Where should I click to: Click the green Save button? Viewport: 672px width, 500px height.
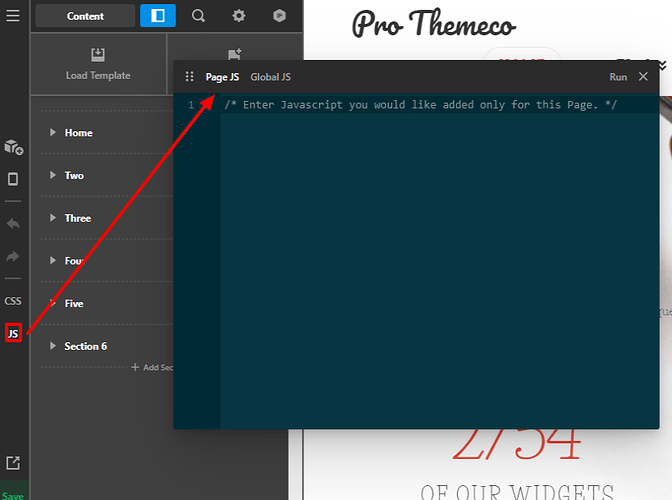pos(13,495)
